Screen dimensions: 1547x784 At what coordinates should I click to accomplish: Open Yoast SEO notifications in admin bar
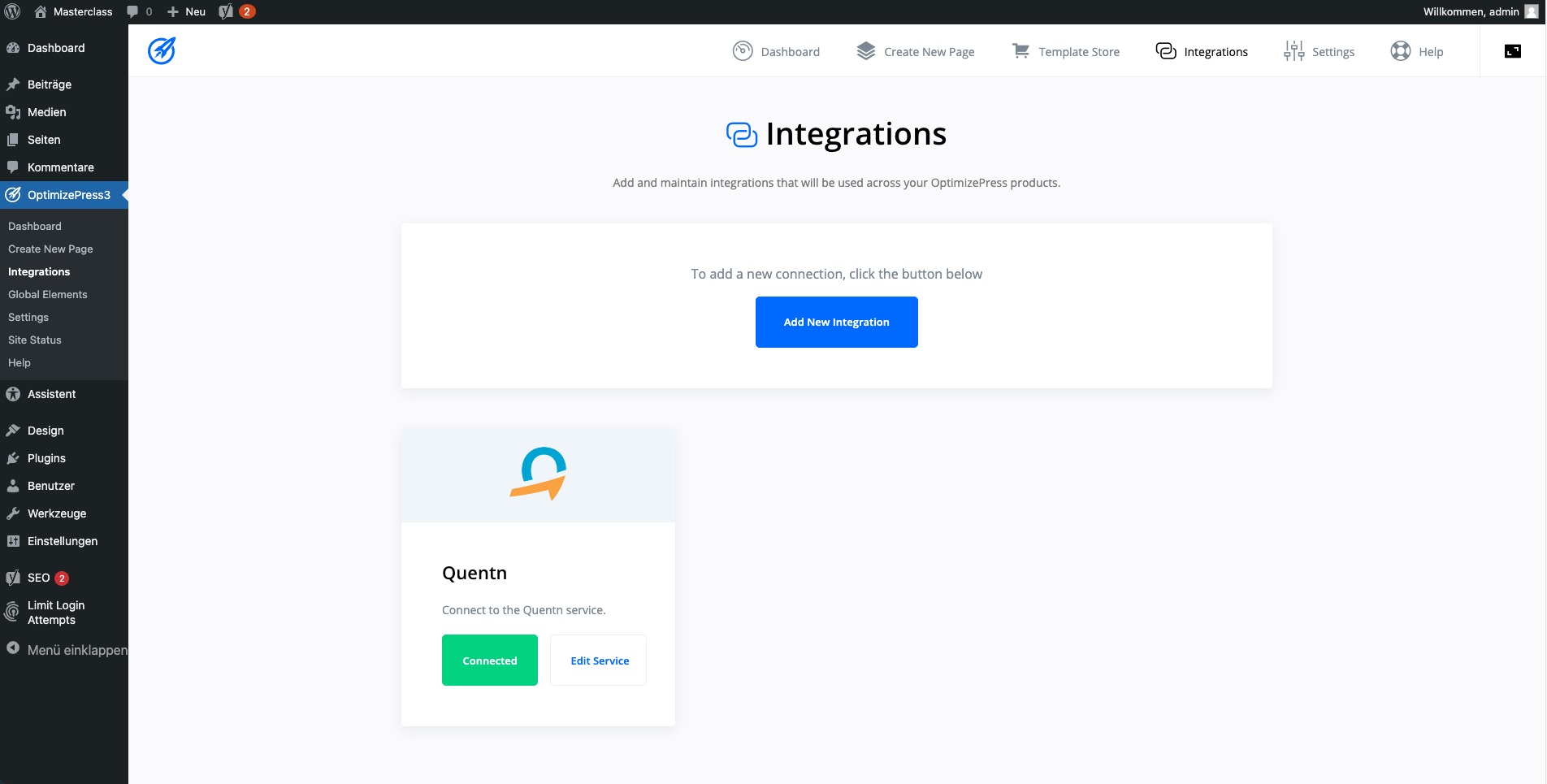point(236,11)
